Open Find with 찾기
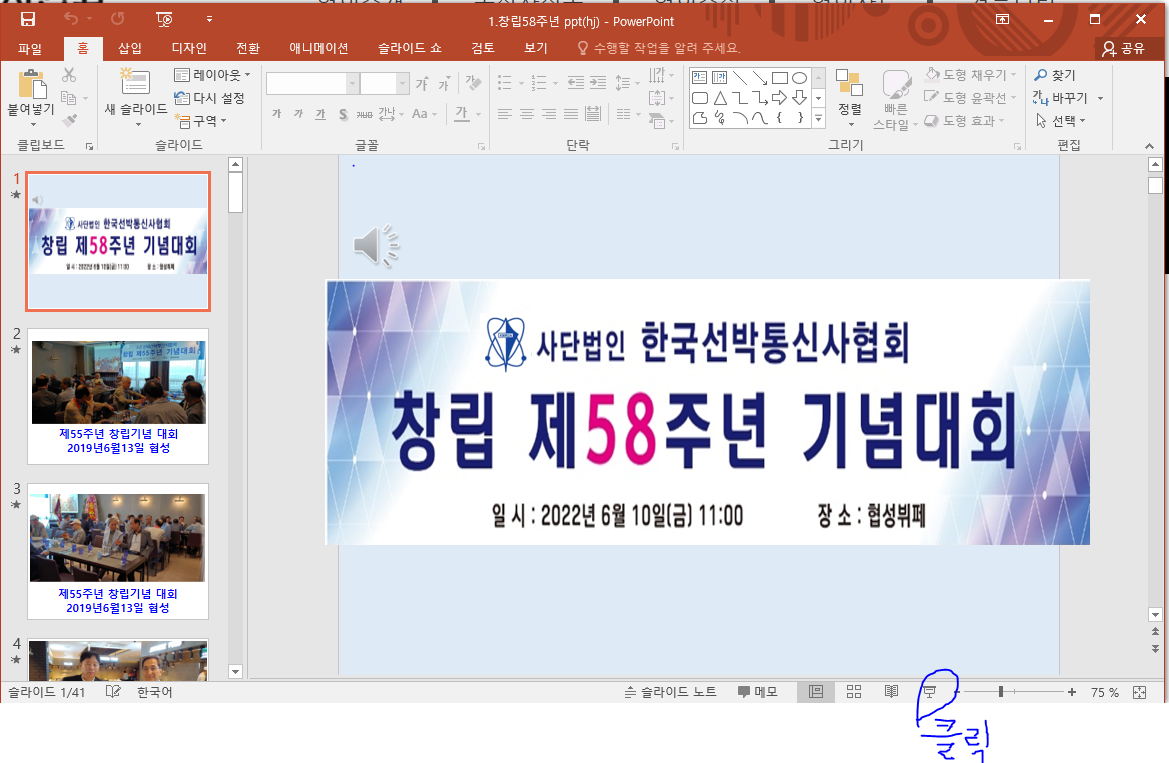This screenshot has height=763, width=1169. (1055, 75)
